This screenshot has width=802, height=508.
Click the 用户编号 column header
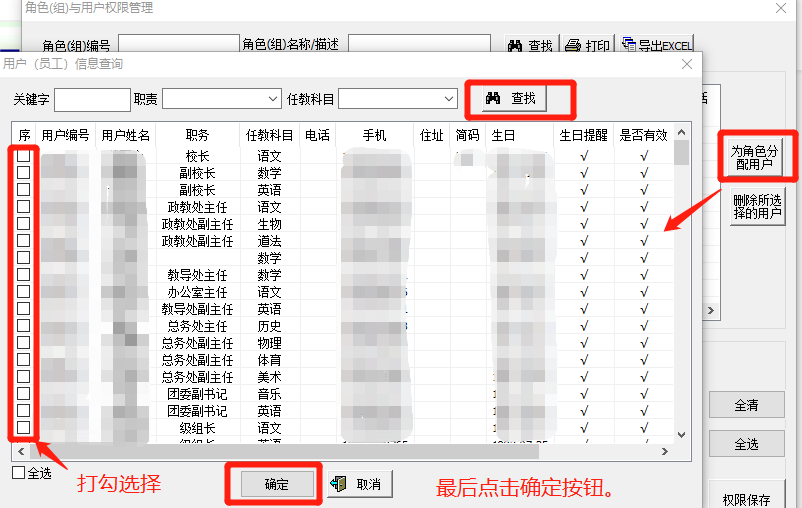[x=65, y=135]
